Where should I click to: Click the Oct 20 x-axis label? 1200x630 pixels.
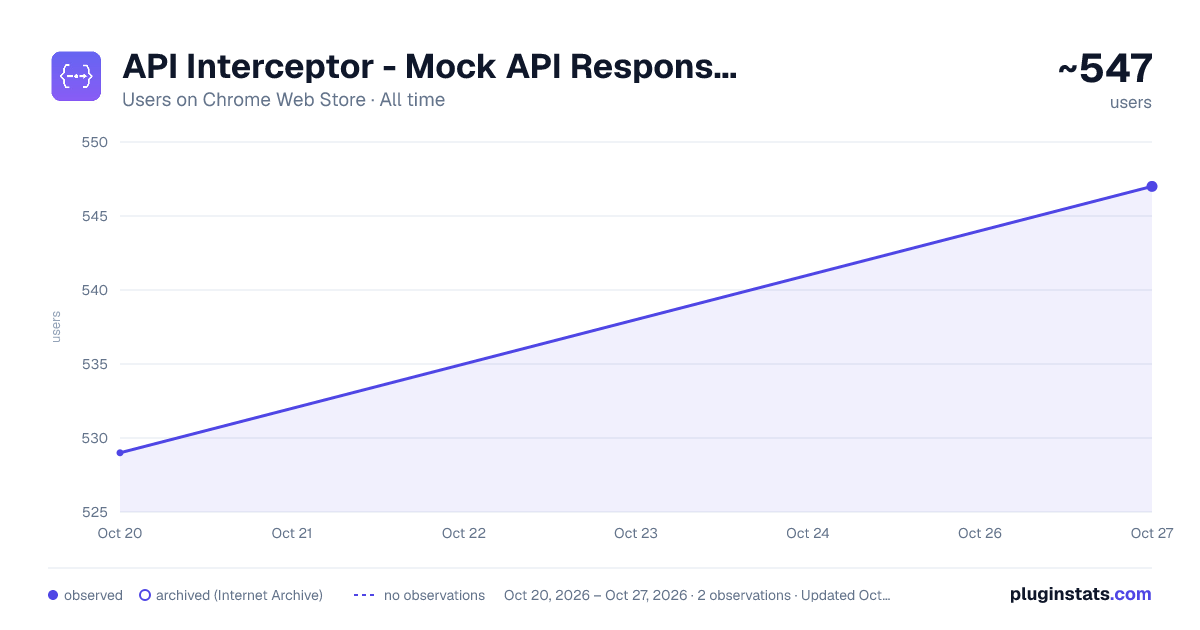(120, 533)
